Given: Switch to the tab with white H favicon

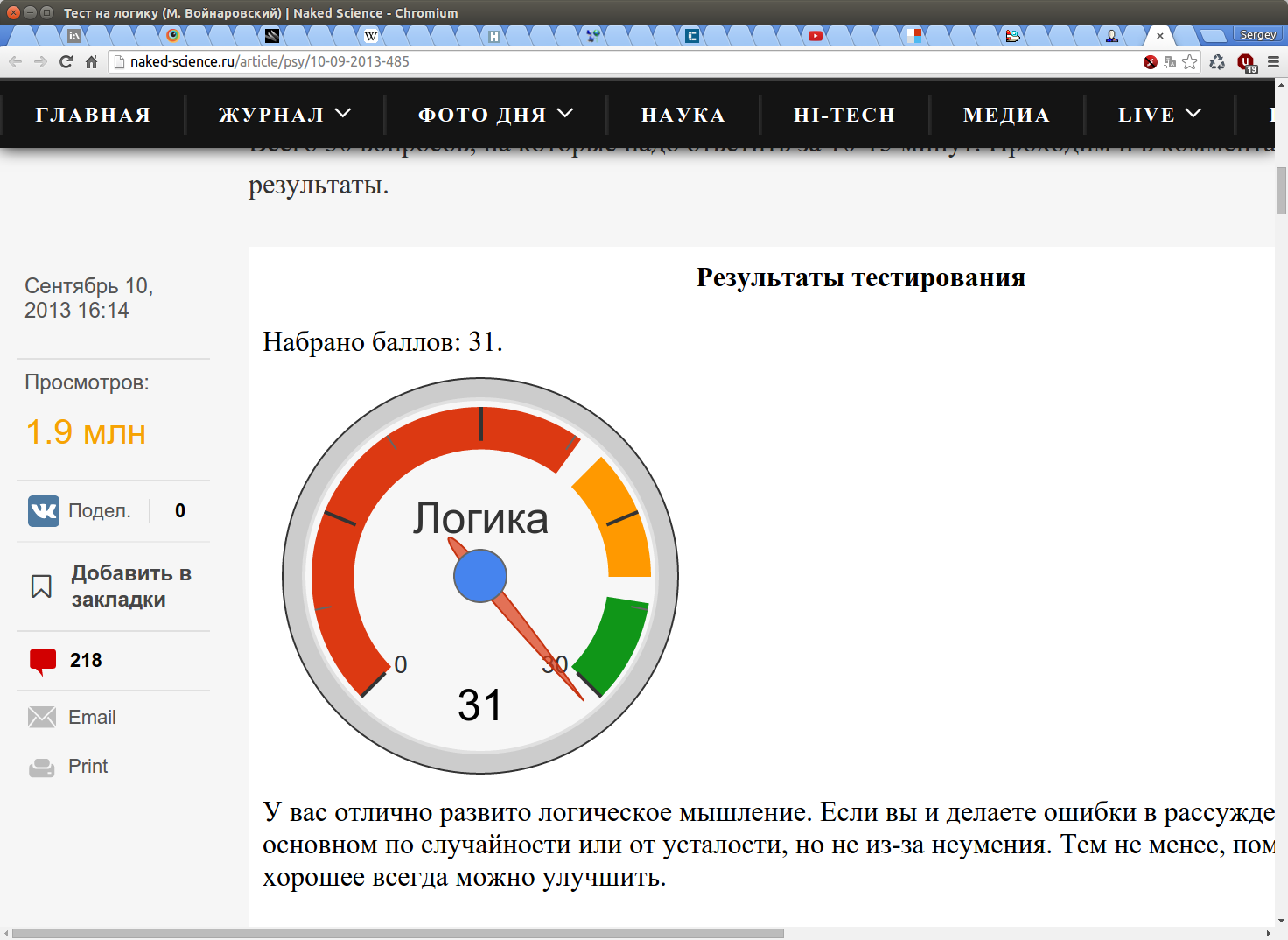Looking at the screenshot, I should 494,36.
